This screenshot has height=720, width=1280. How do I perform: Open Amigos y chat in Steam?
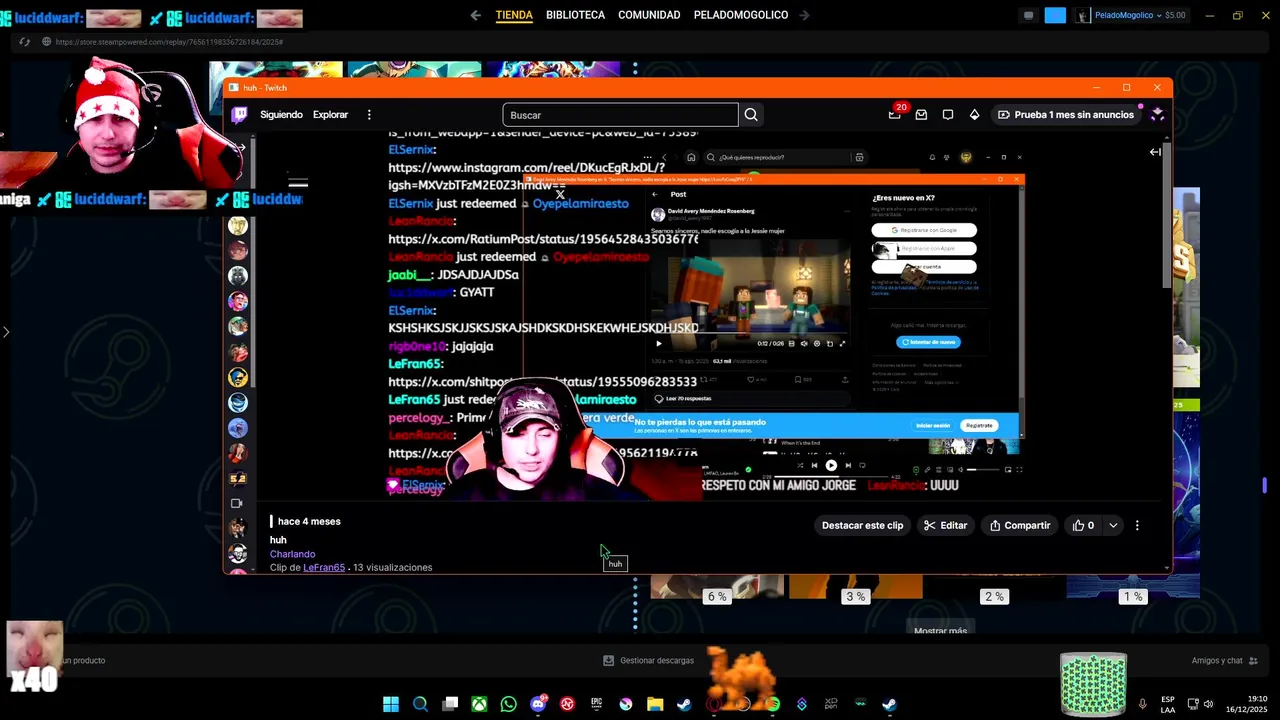(x=1223, y=660)
